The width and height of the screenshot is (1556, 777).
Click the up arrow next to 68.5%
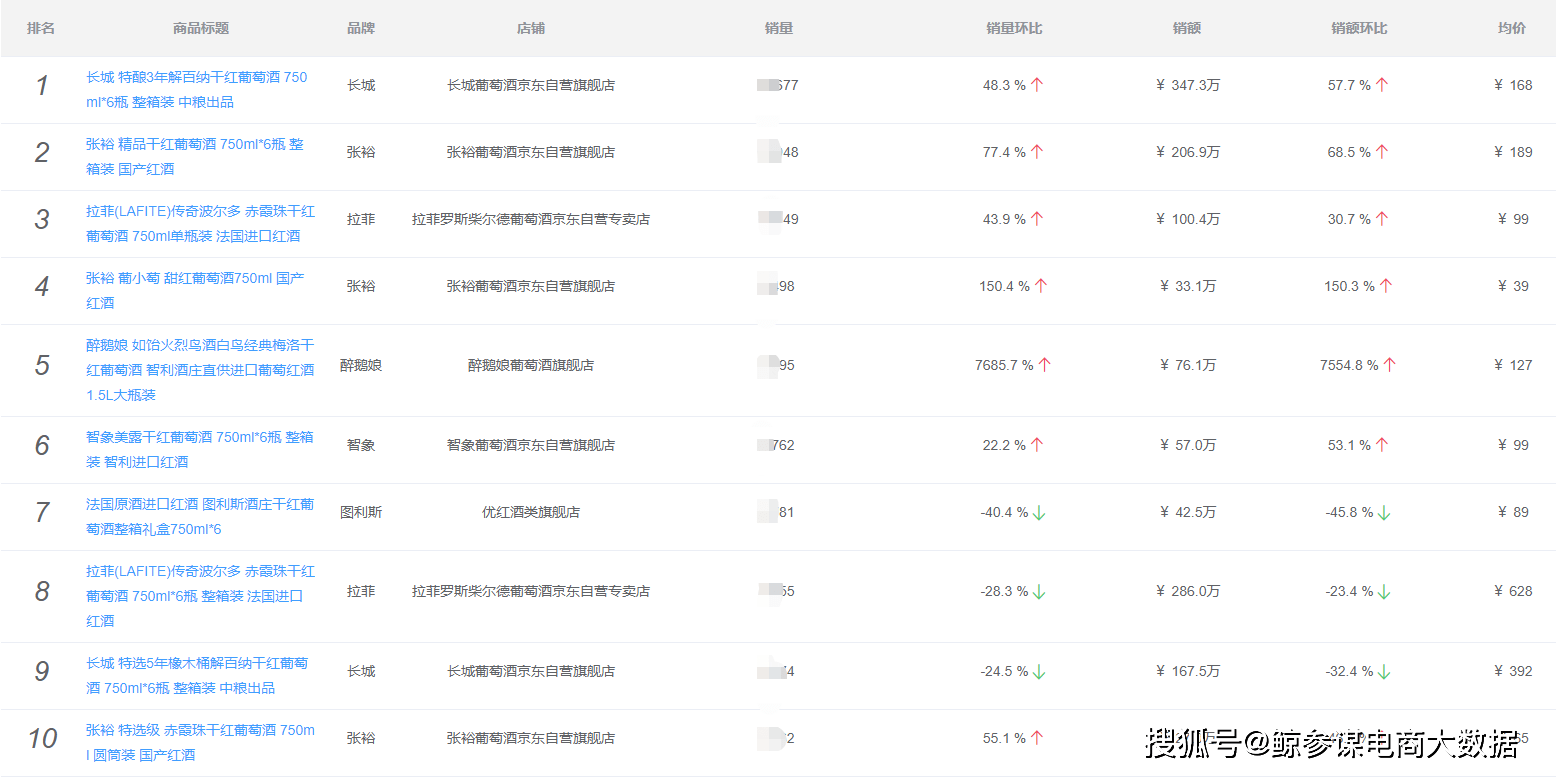click(x=1382, y=151)
